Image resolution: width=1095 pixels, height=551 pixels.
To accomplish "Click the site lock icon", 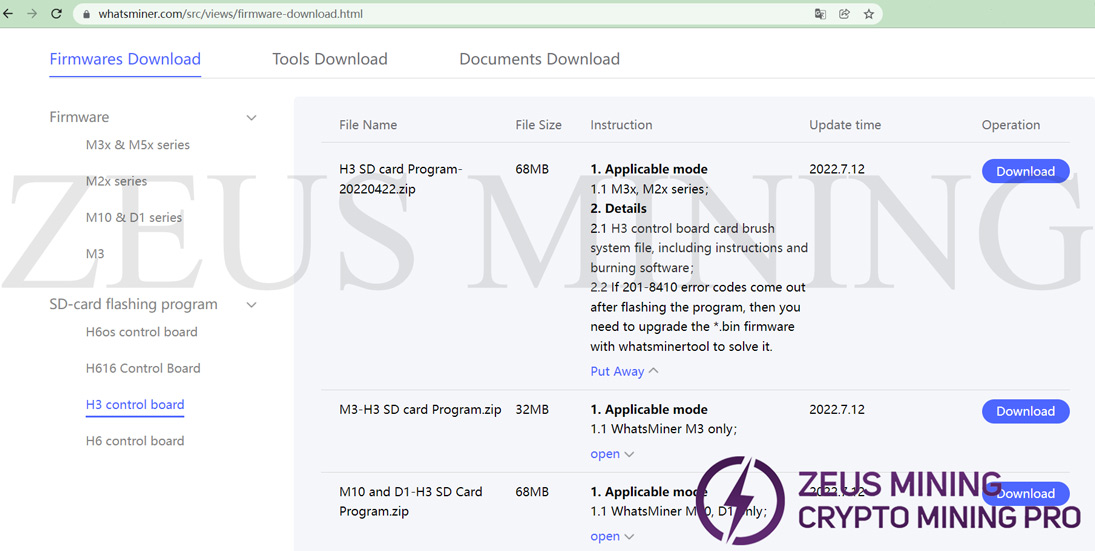I will click(86, 15).
